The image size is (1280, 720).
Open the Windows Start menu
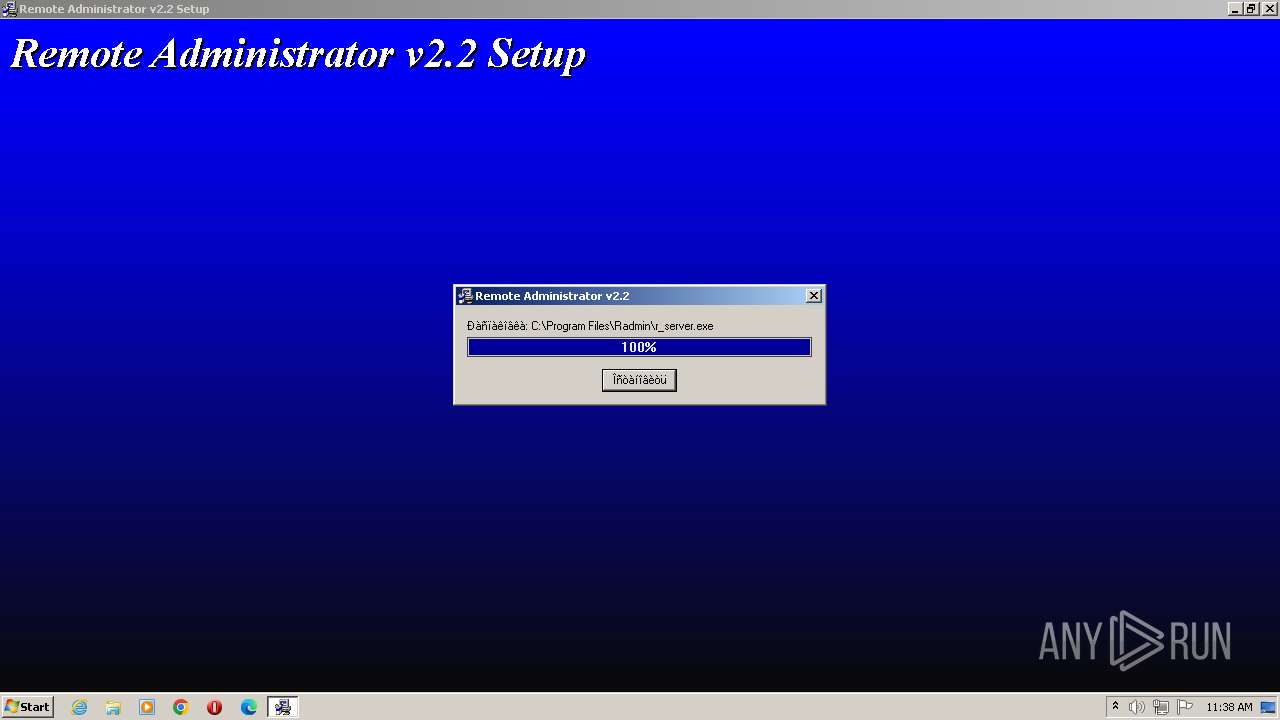click(x=27, y=707)
